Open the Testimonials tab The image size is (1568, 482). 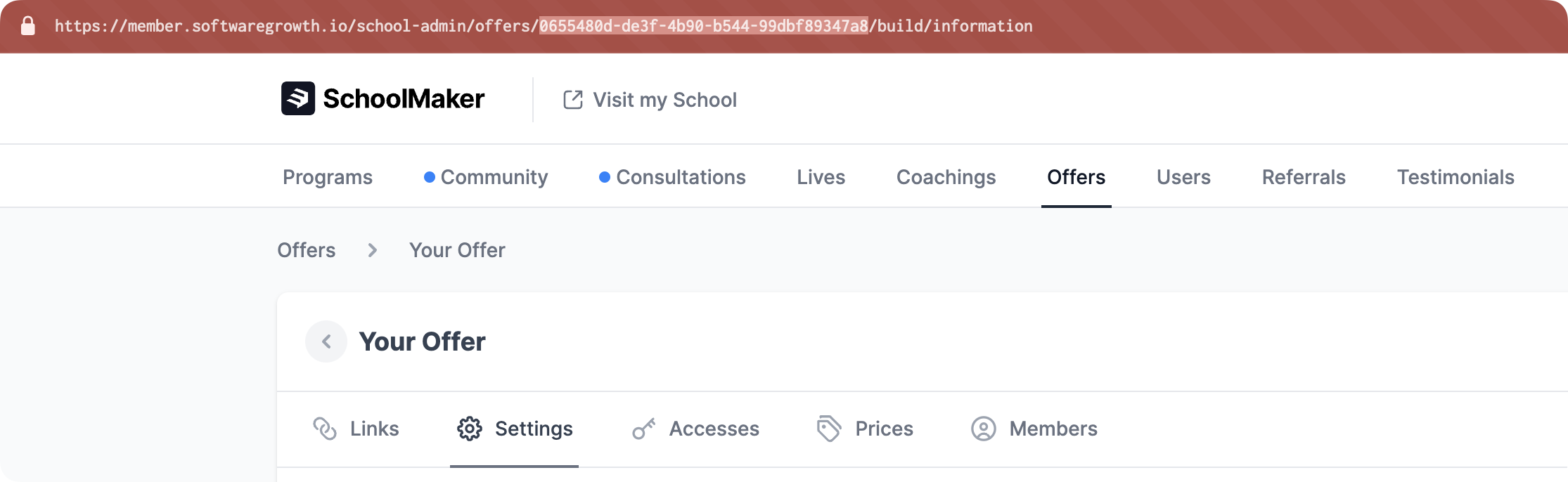coord(1455,177)
